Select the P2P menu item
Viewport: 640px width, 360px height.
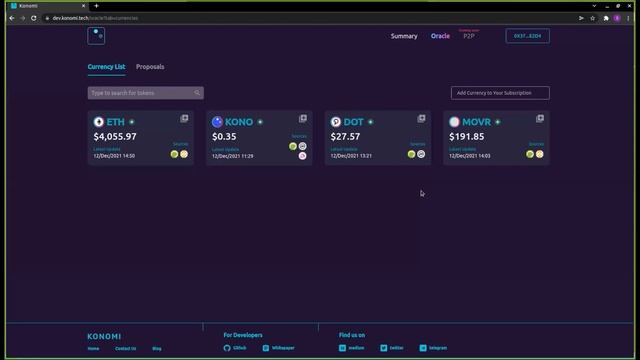(x=469, y=36)
